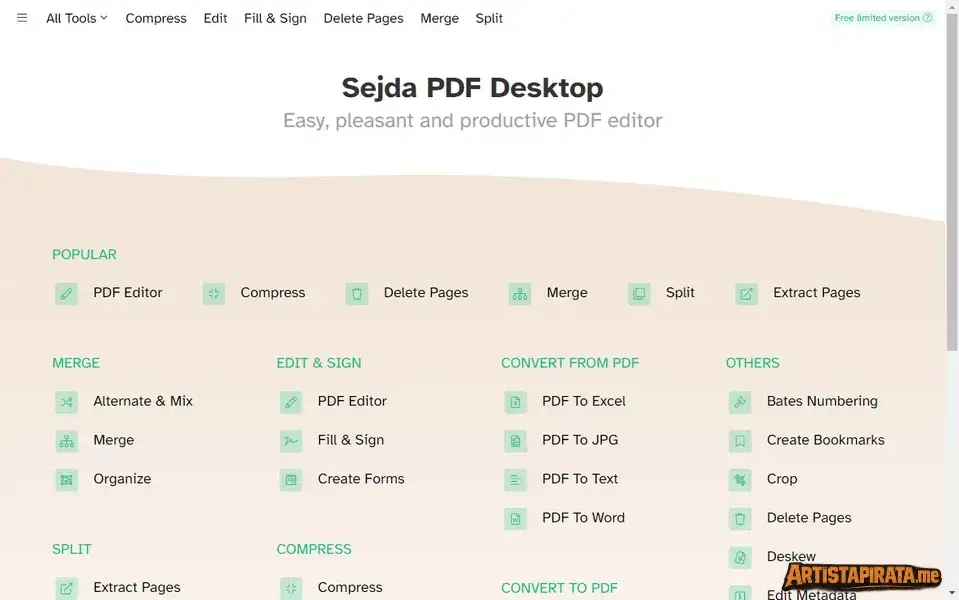Open the Delete Pages trash icon under Popular
Screen dimensions: 959x600
click(357, 293)
